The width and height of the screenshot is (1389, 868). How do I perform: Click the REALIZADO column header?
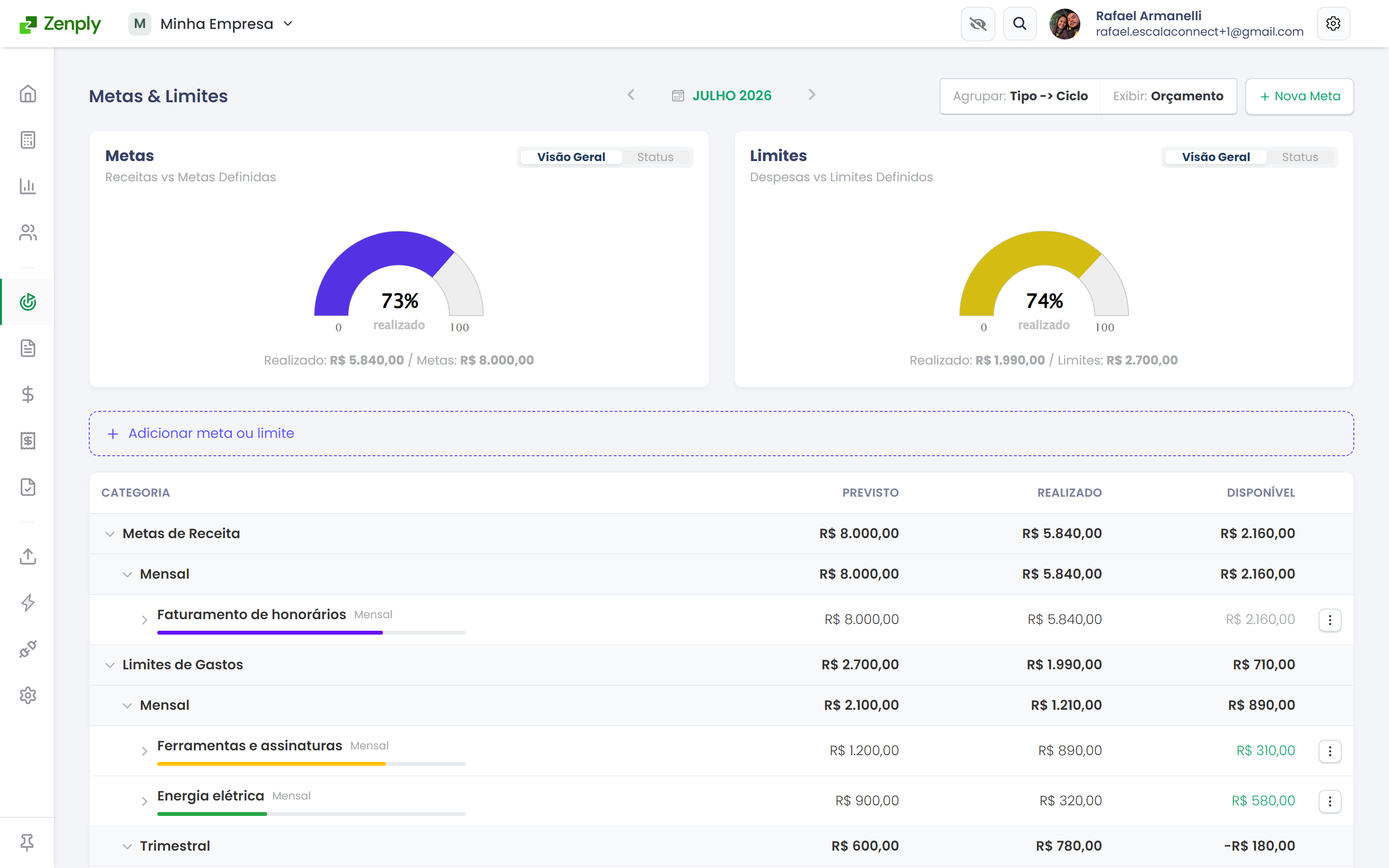pyautogui.click(x=1069, y=492)
